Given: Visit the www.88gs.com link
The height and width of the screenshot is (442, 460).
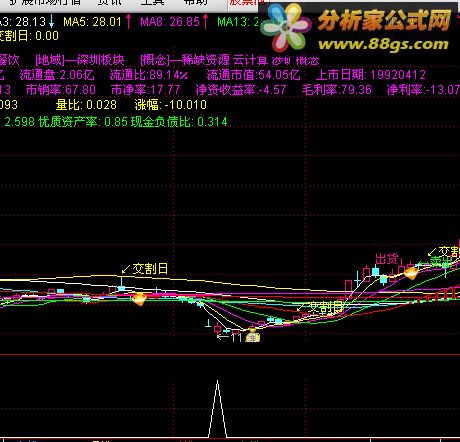Looking at the screenshot, I should click(383, 44).
